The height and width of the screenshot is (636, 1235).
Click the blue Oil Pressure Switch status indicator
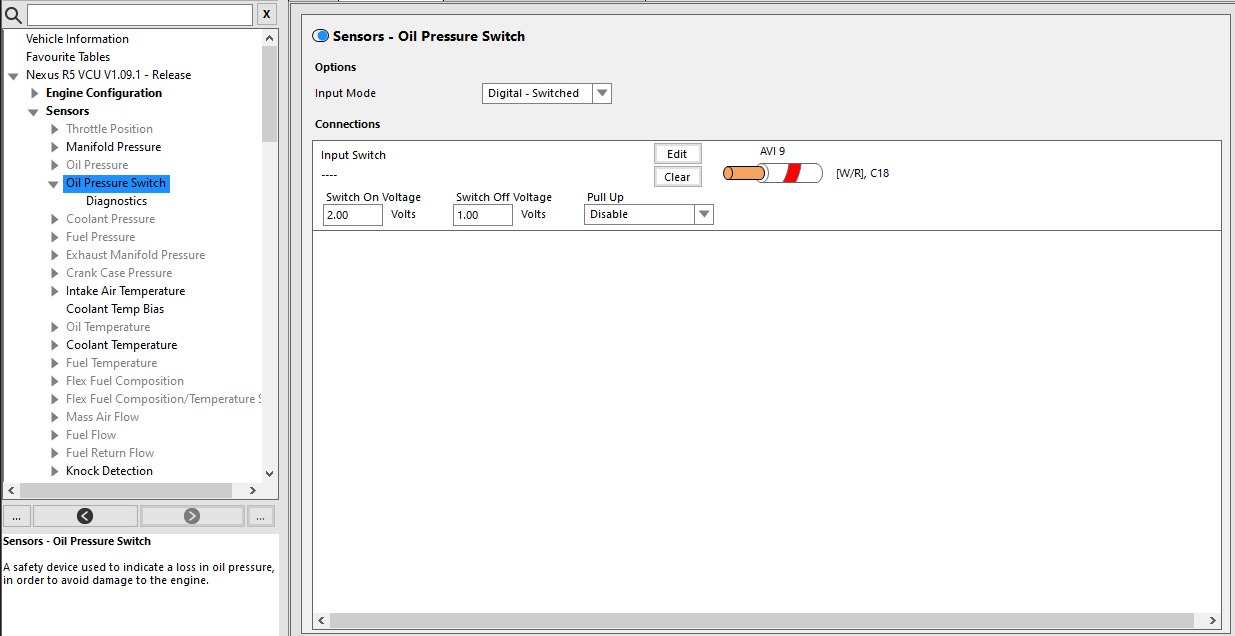point(321,36)
